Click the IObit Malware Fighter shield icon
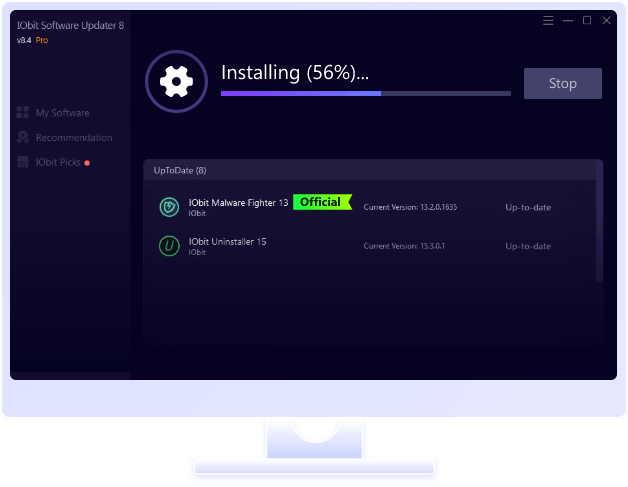The width and height of the screenshot is (628, 487). [170, 207]
